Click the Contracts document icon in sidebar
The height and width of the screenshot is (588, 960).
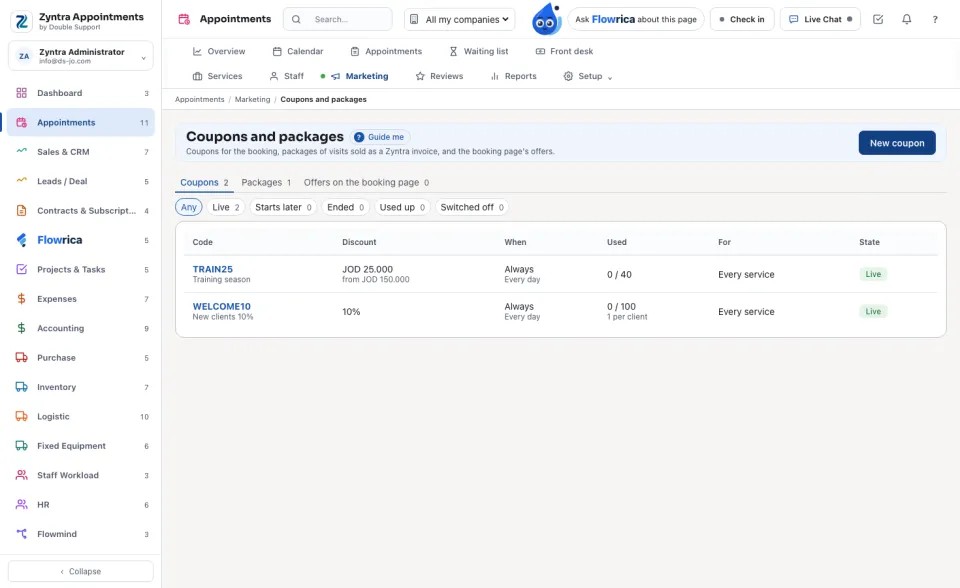[x=21, y=211]
